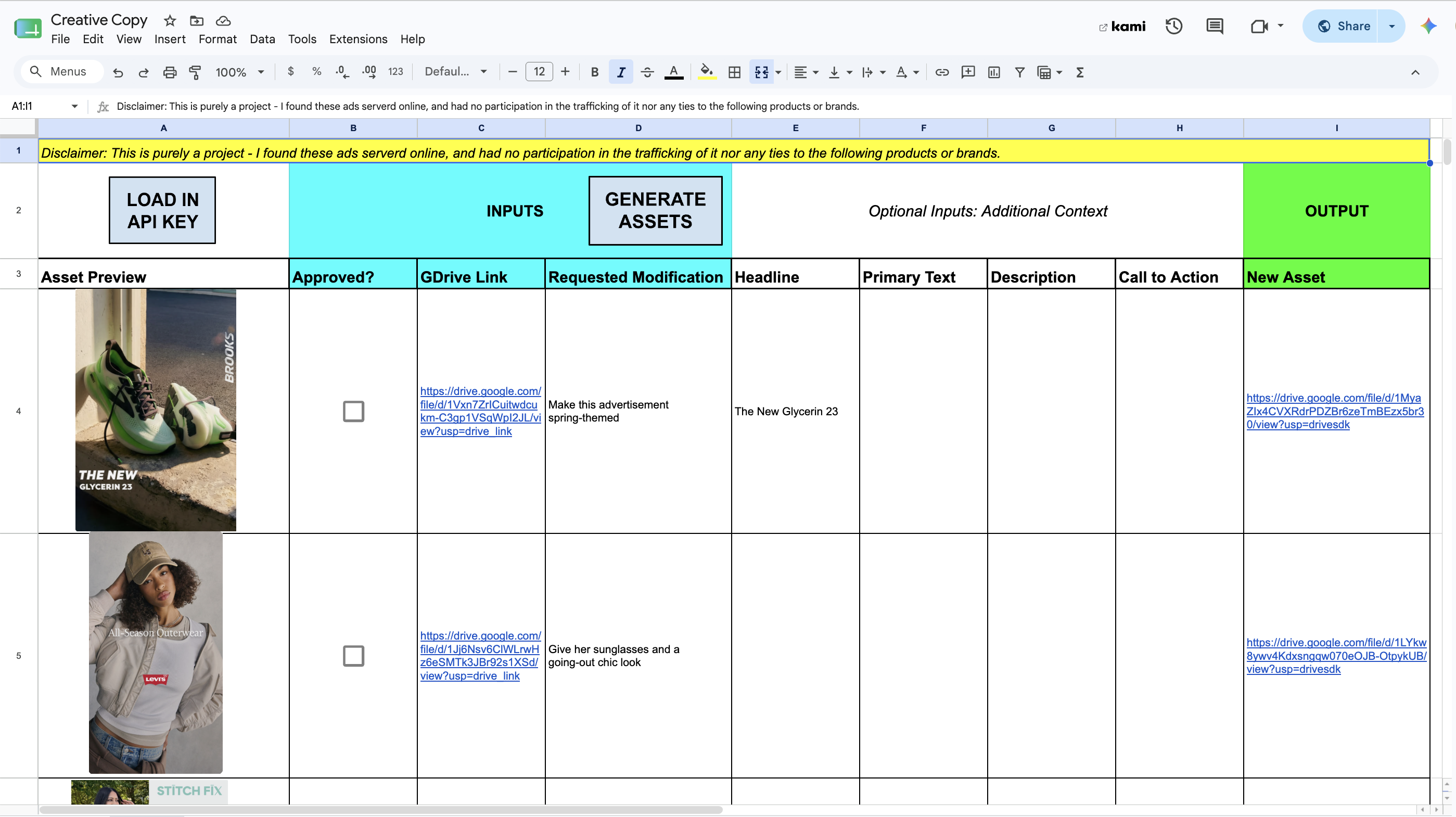1456x817 pixels.
Task: Check Approved box for Brooks ad
Action: [x=353, y=411]
